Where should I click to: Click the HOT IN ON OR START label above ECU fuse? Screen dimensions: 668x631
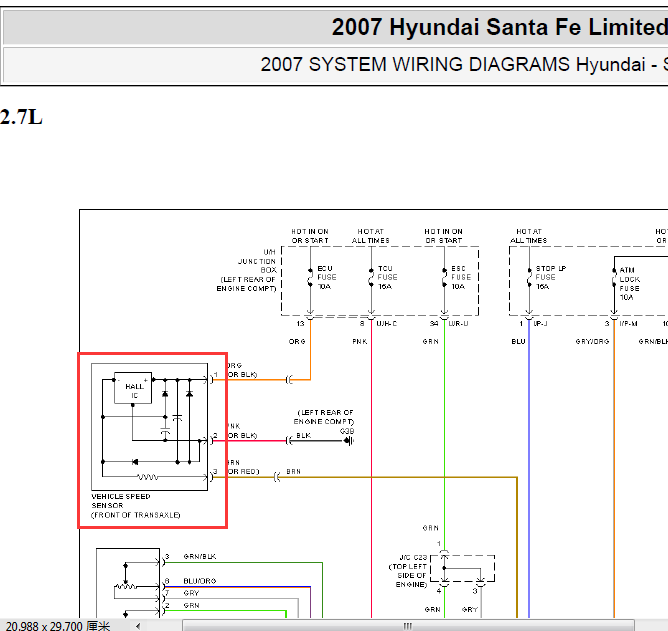pos(310,236)
